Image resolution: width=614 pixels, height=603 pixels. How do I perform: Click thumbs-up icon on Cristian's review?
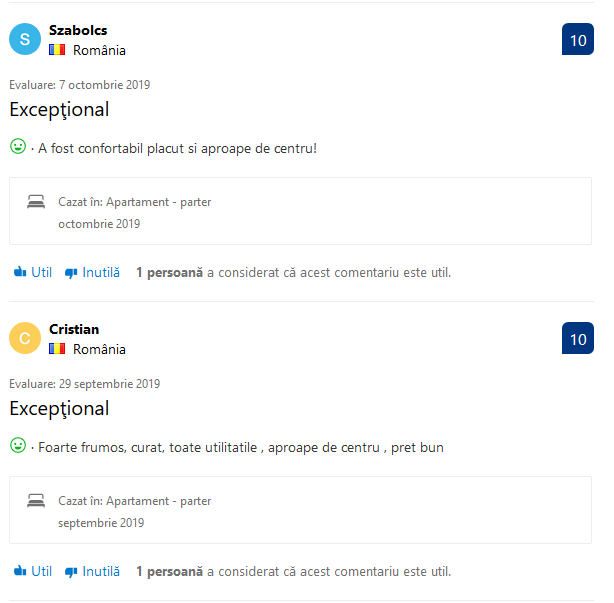click(x=20, y=571)
